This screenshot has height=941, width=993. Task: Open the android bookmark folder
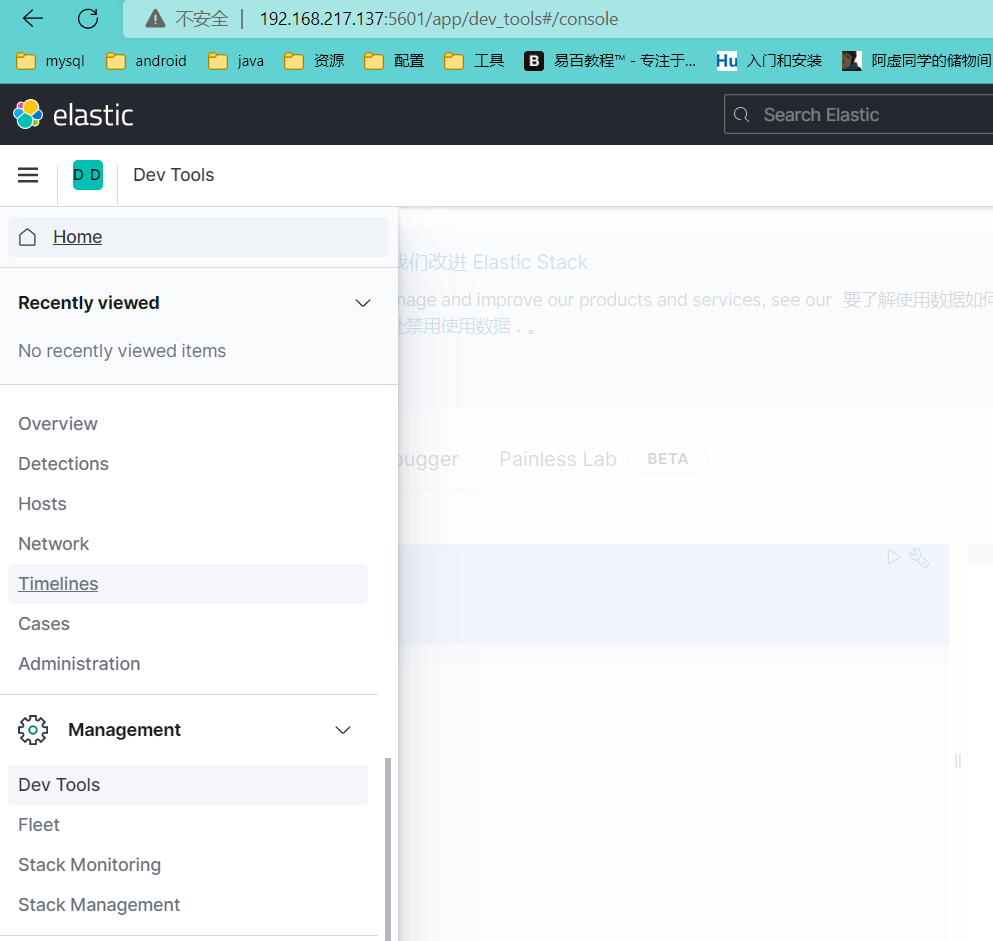click(x=146, y=61)
